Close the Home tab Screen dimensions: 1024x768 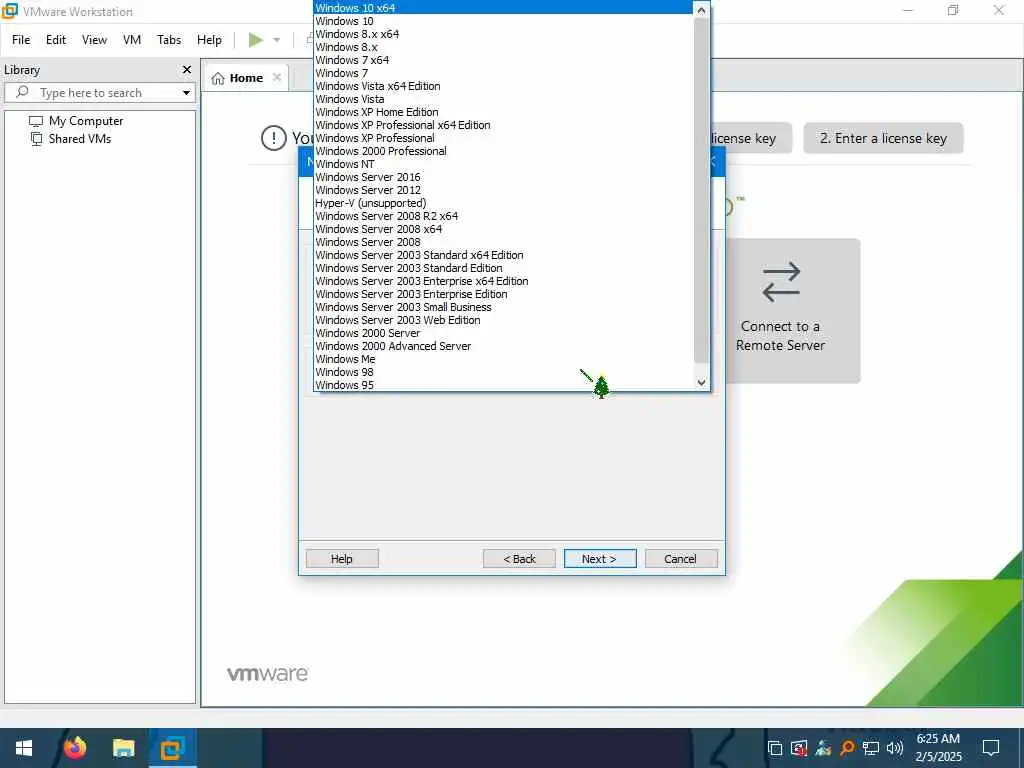click(x=277, y=77)
